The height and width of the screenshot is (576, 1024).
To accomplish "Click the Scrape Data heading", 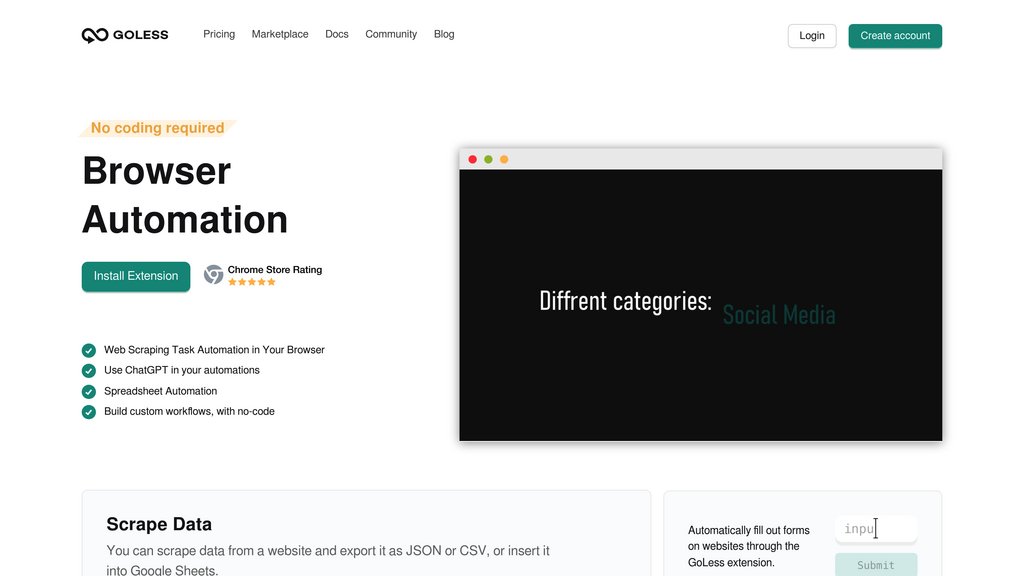I will pyautogui.click(x=159, y=524).
